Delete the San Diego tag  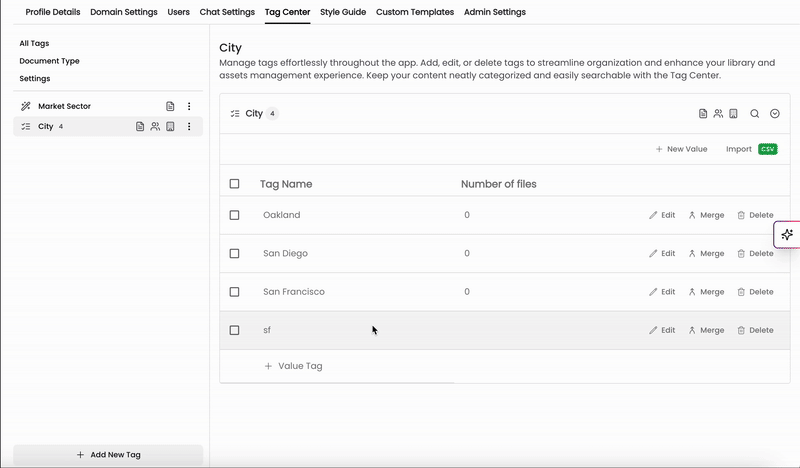coord(755,254)
